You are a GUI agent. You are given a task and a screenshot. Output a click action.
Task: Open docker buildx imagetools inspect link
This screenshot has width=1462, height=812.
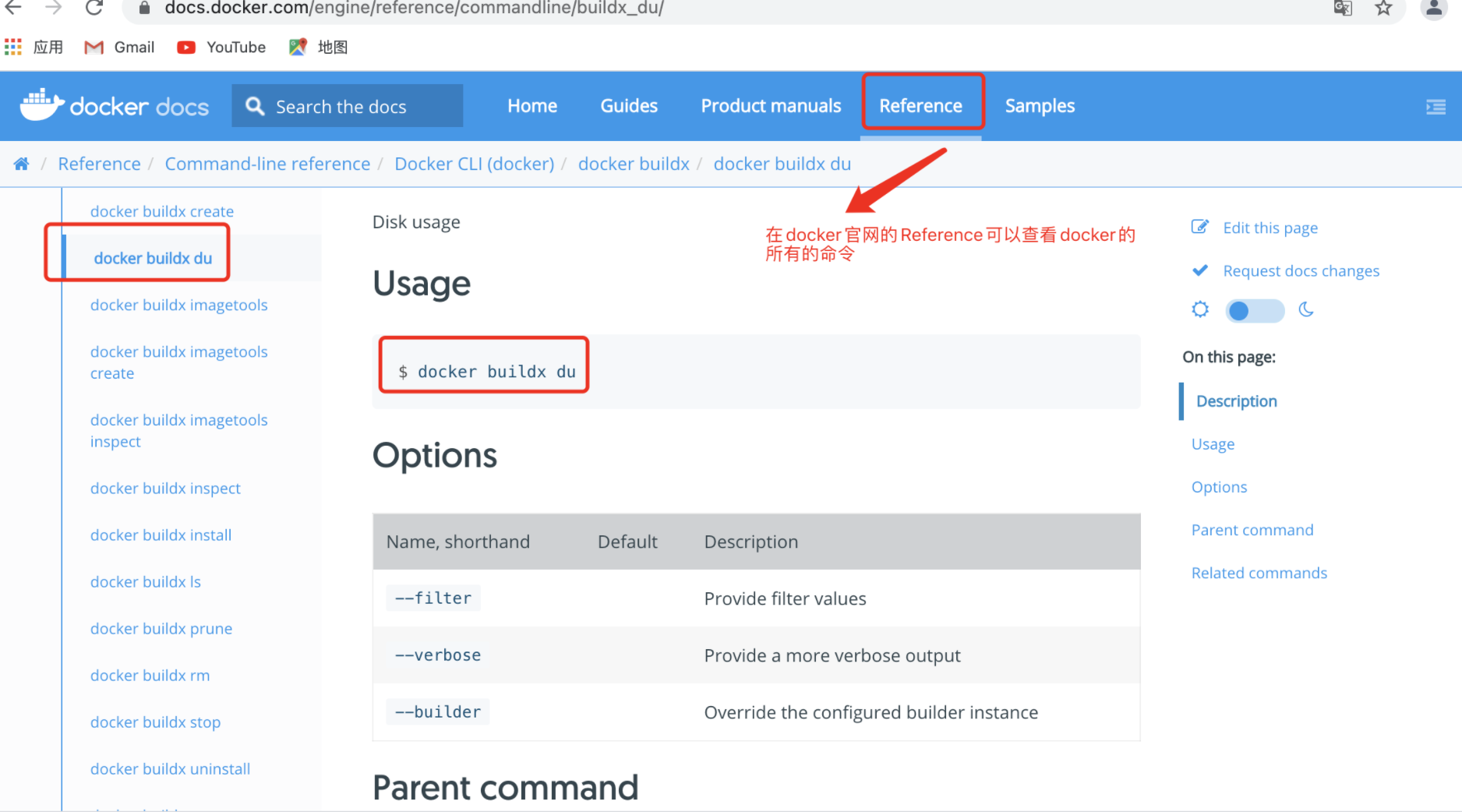tap(178, 430)
